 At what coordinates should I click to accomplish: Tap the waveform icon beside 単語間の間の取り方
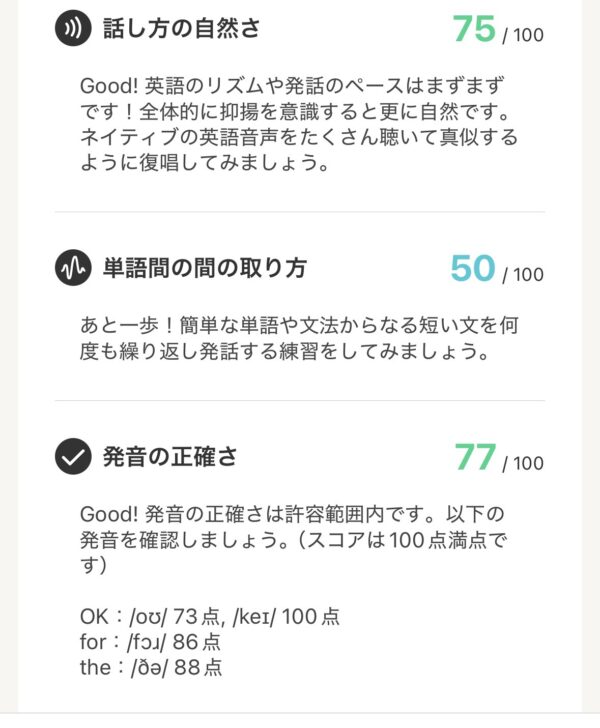click(73, 268)
